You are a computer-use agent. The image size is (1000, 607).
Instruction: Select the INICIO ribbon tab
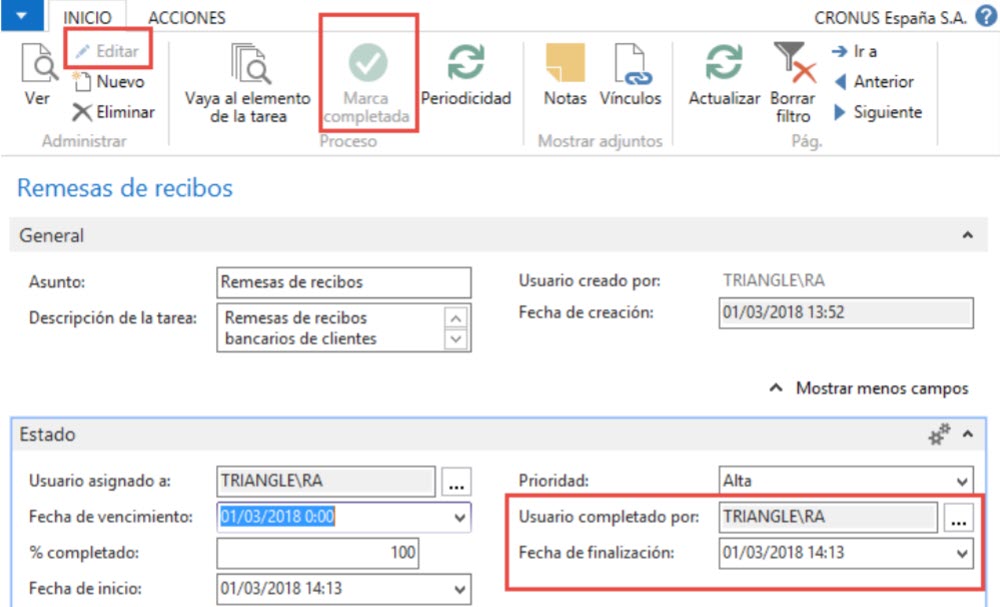[x=88, y=17]
